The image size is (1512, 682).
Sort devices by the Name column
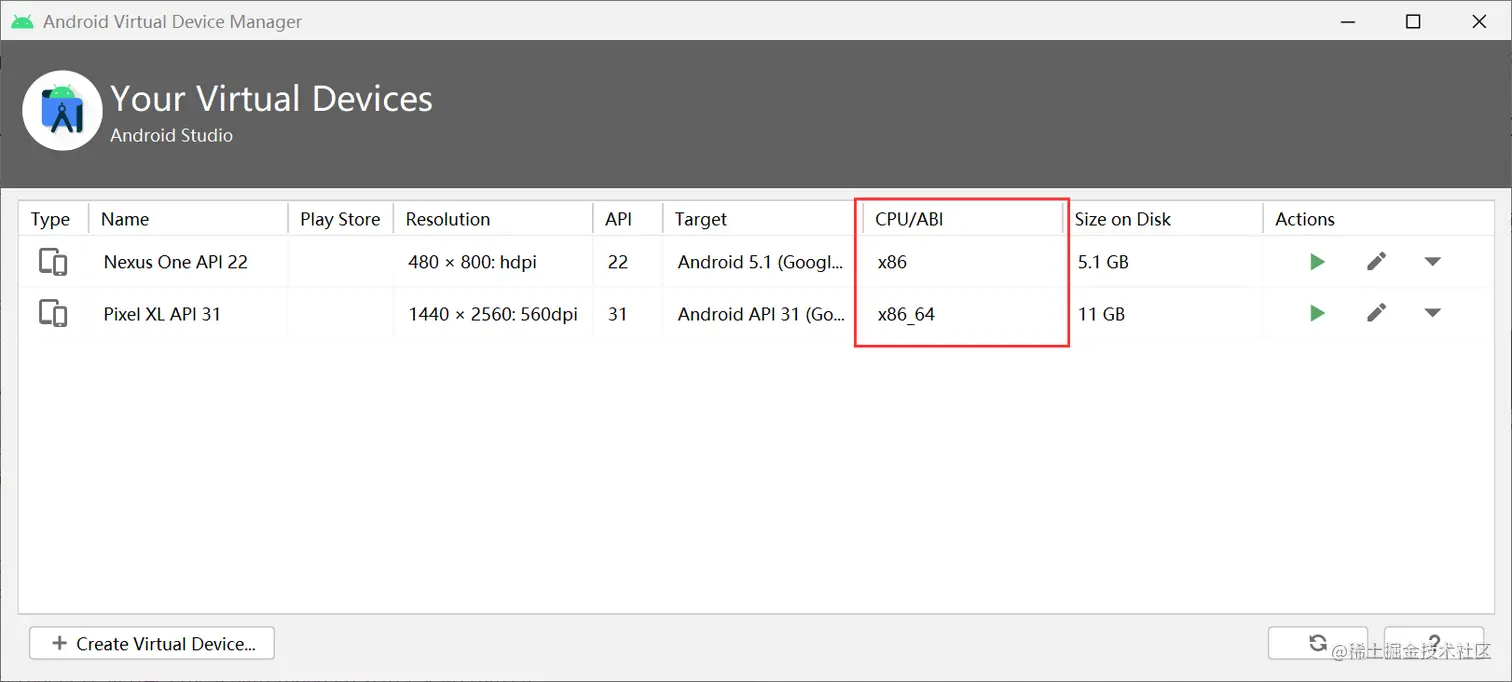tap(125, 219)
